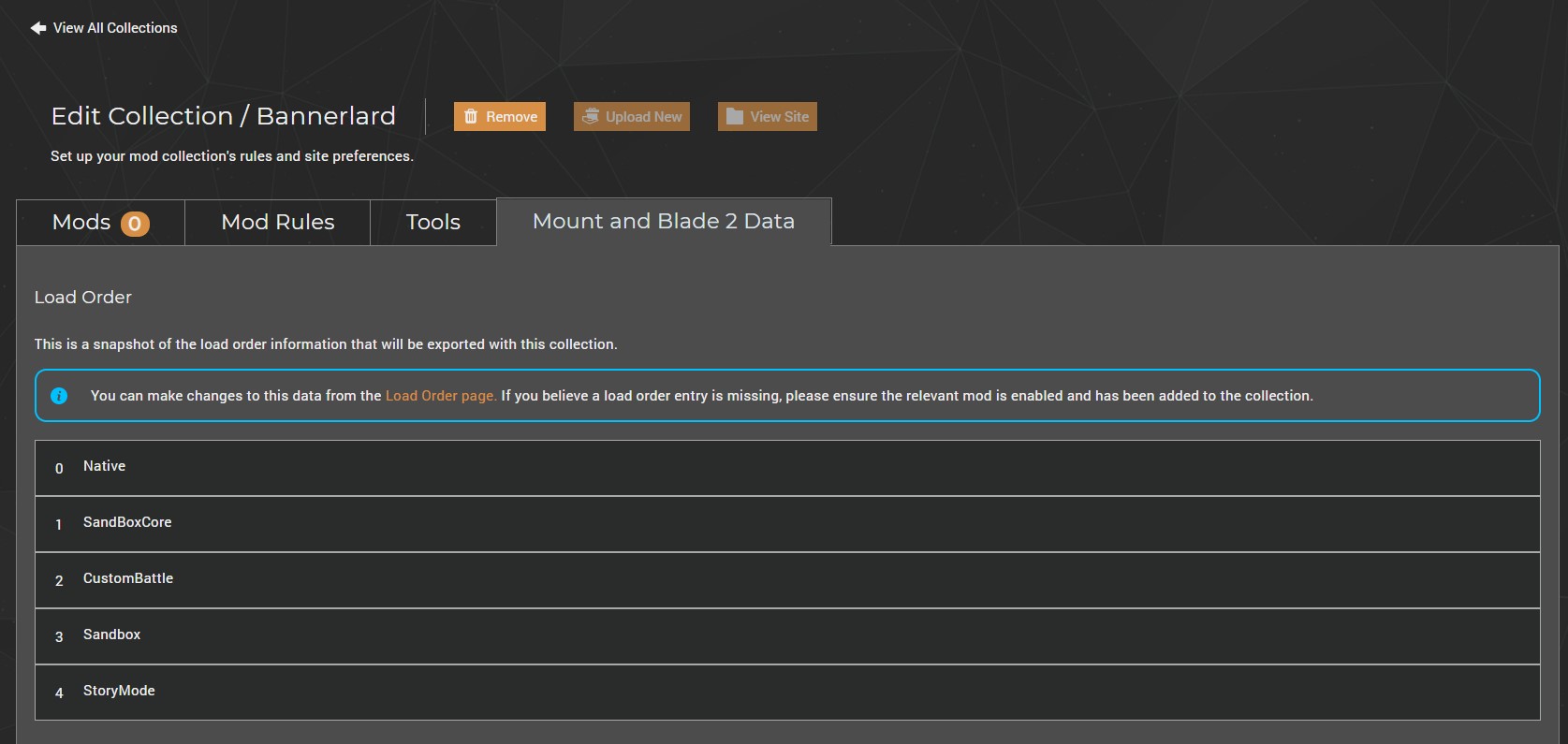Switch to the Mod Rules tab
Screen dimensions: 1568x744
(278, 223)
